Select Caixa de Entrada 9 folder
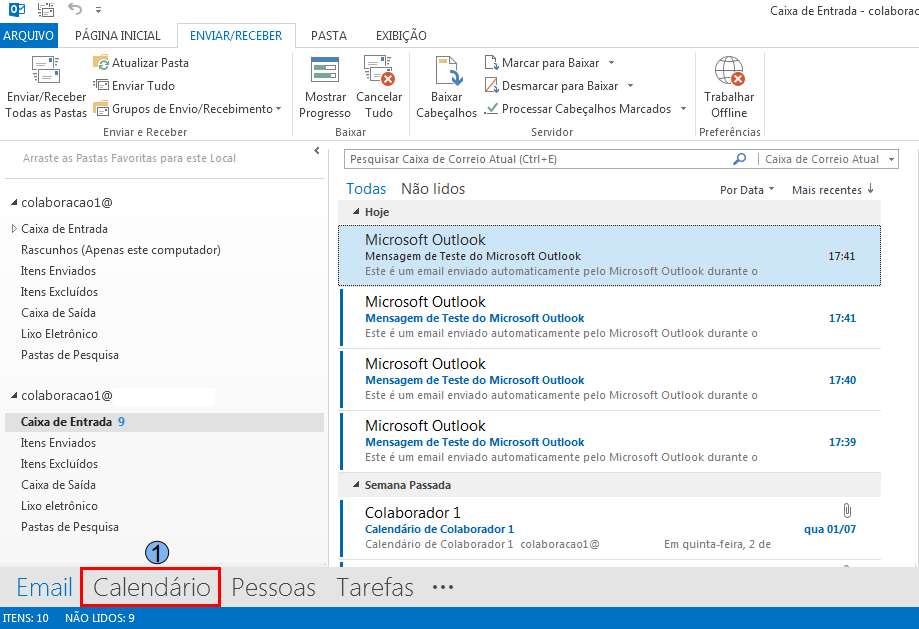This screenshot has height=629, width=919. click(164, 422)
